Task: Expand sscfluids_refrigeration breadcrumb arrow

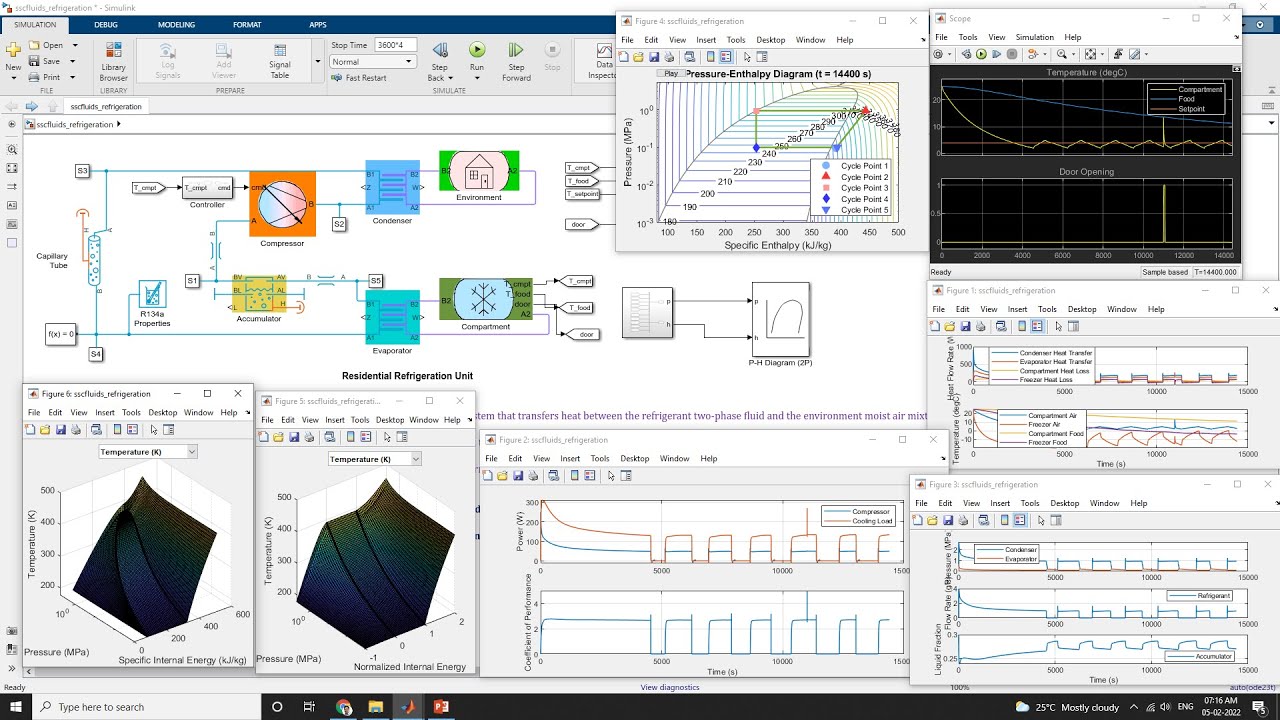Action: [x=118, y=125]
